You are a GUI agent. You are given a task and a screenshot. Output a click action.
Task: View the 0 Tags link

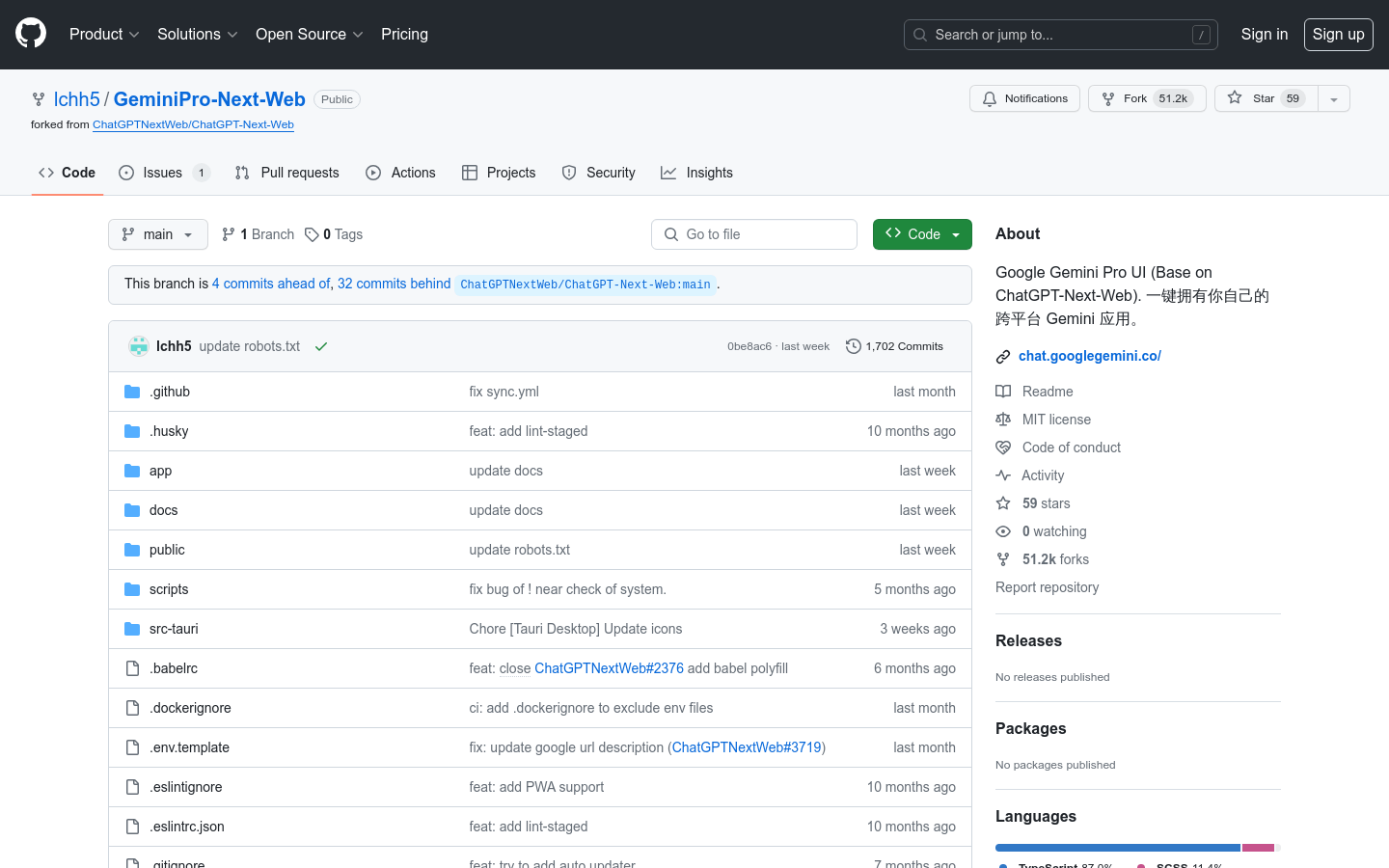click(334, 234)
